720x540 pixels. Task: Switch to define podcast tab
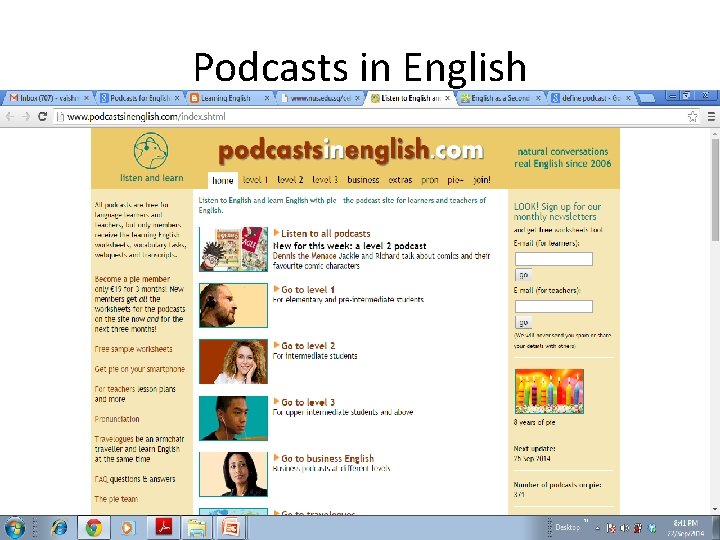pos(591,98)
